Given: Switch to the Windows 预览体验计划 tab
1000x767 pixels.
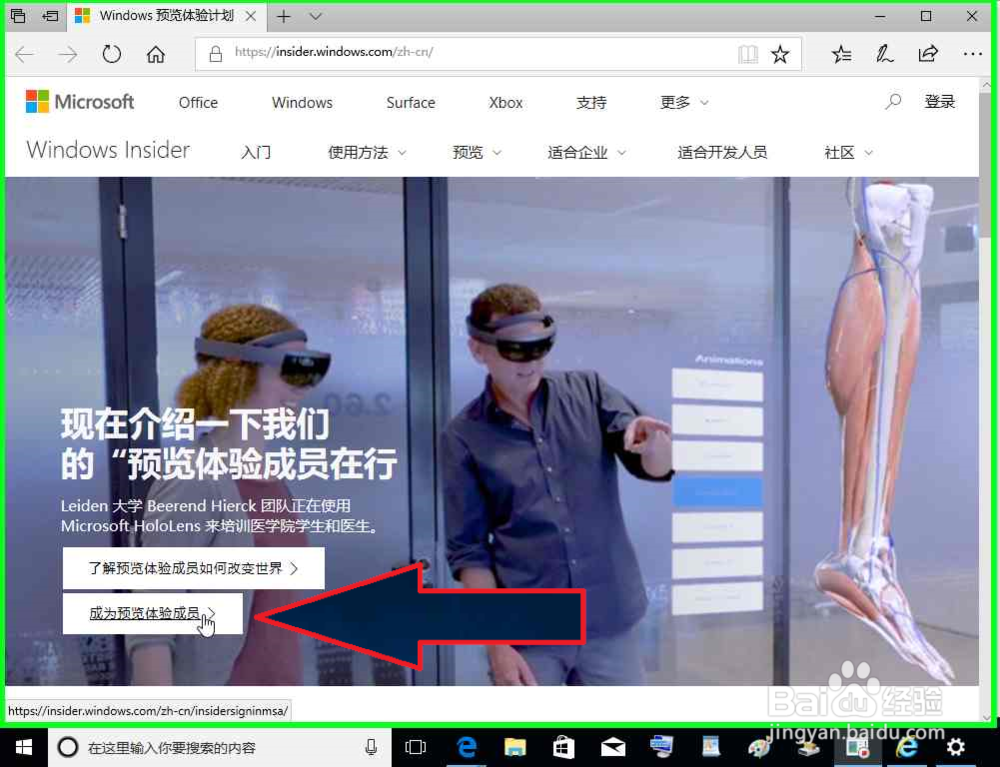Looking at the screenshot, I should point(167,16).
